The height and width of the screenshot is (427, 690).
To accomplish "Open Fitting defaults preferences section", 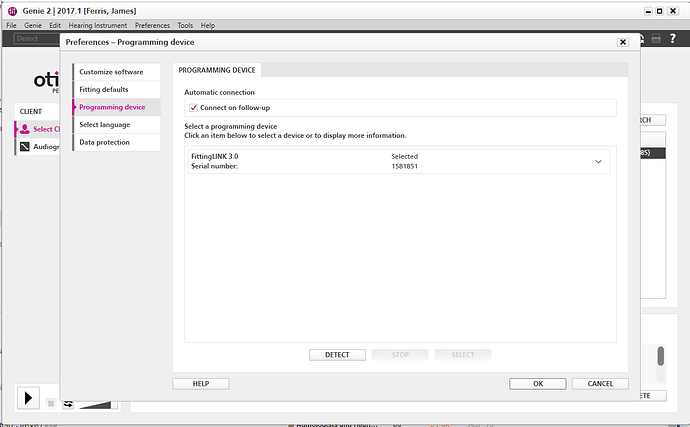I will point(117,89).
